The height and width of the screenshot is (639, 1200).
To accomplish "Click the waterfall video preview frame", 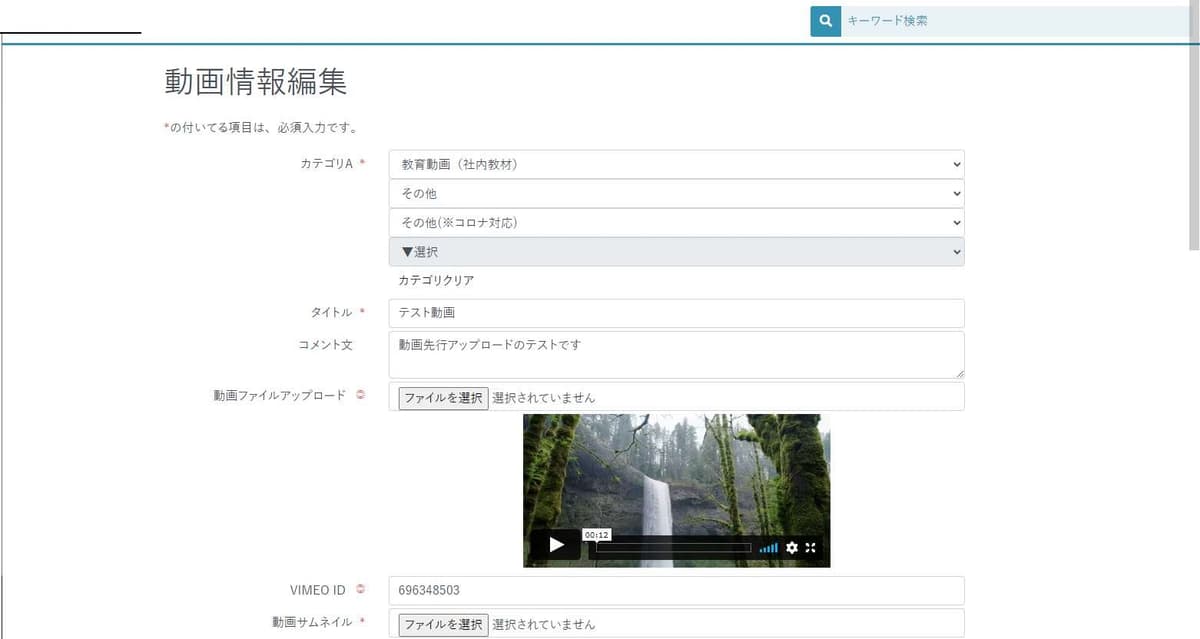I will pyautogui.click(x=677, y=490).
